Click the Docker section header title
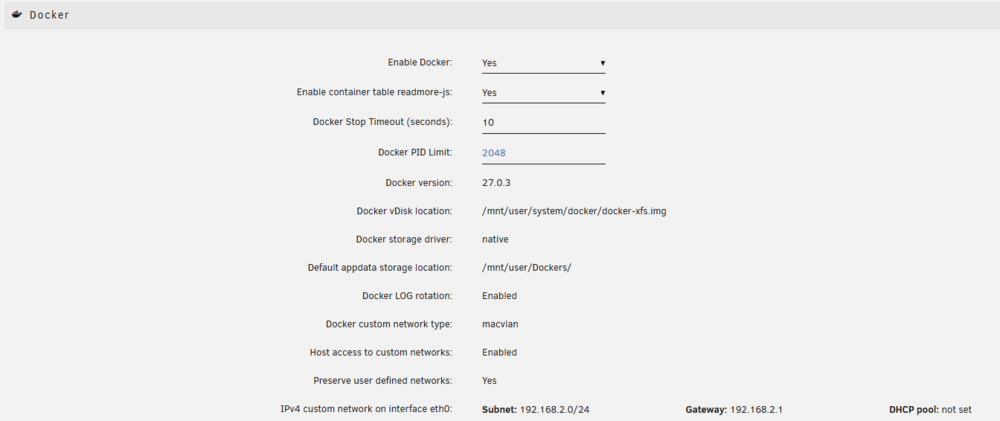Image resolution: width=1000 pixels, height=421 pixels. click(x=49, y=15)
